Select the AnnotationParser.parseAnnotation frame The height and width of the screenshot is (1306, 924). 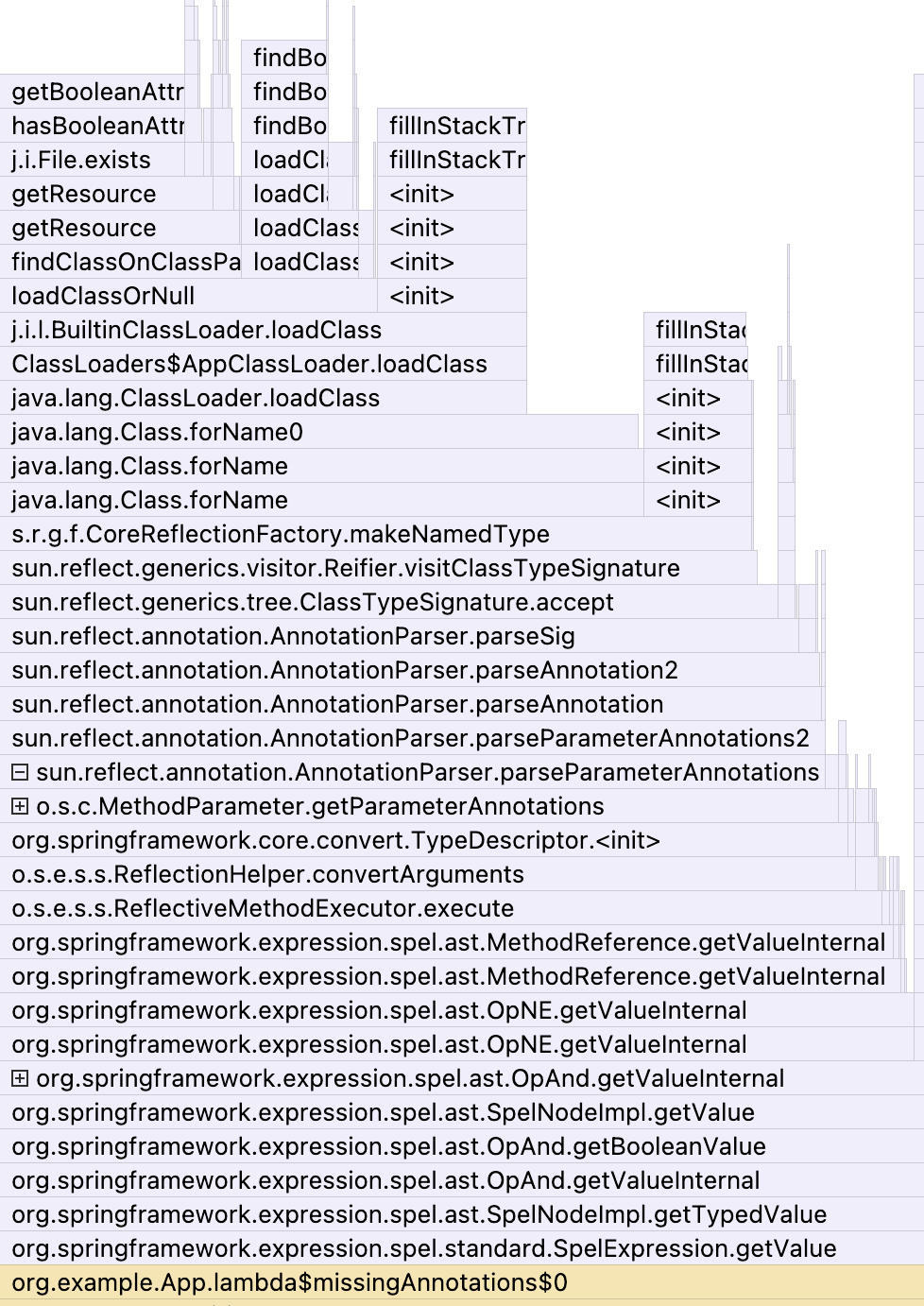411,704
